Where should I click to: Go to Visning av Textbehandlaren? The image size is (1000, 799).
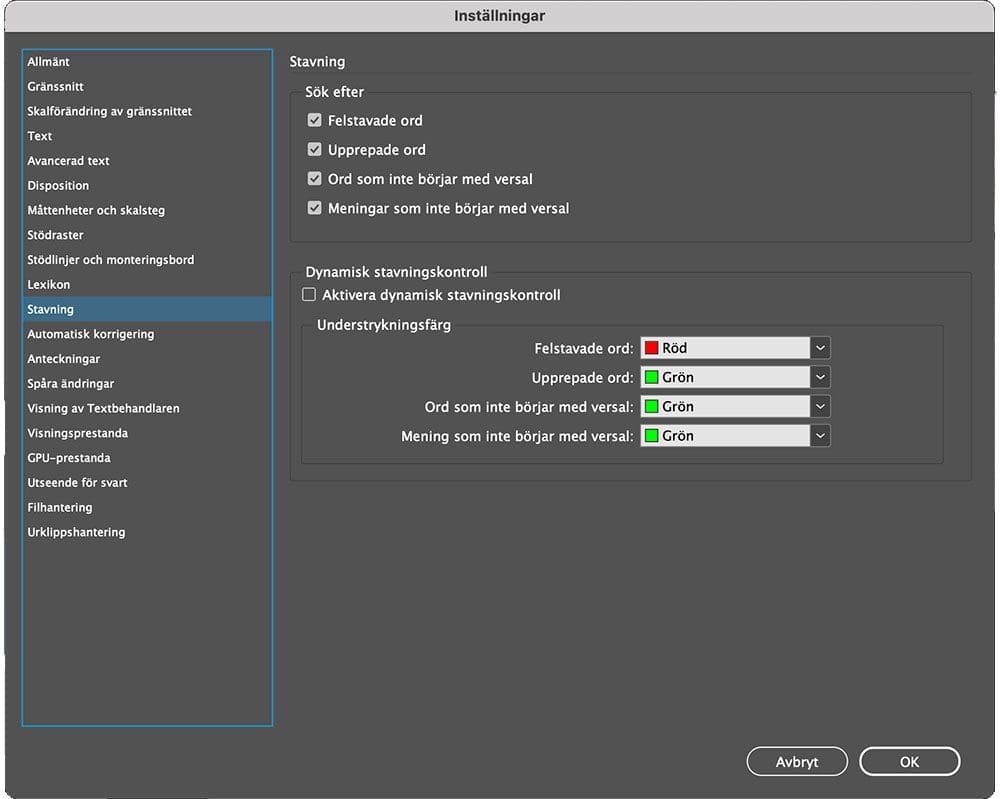pyautogui.click(x=147, y=409)
